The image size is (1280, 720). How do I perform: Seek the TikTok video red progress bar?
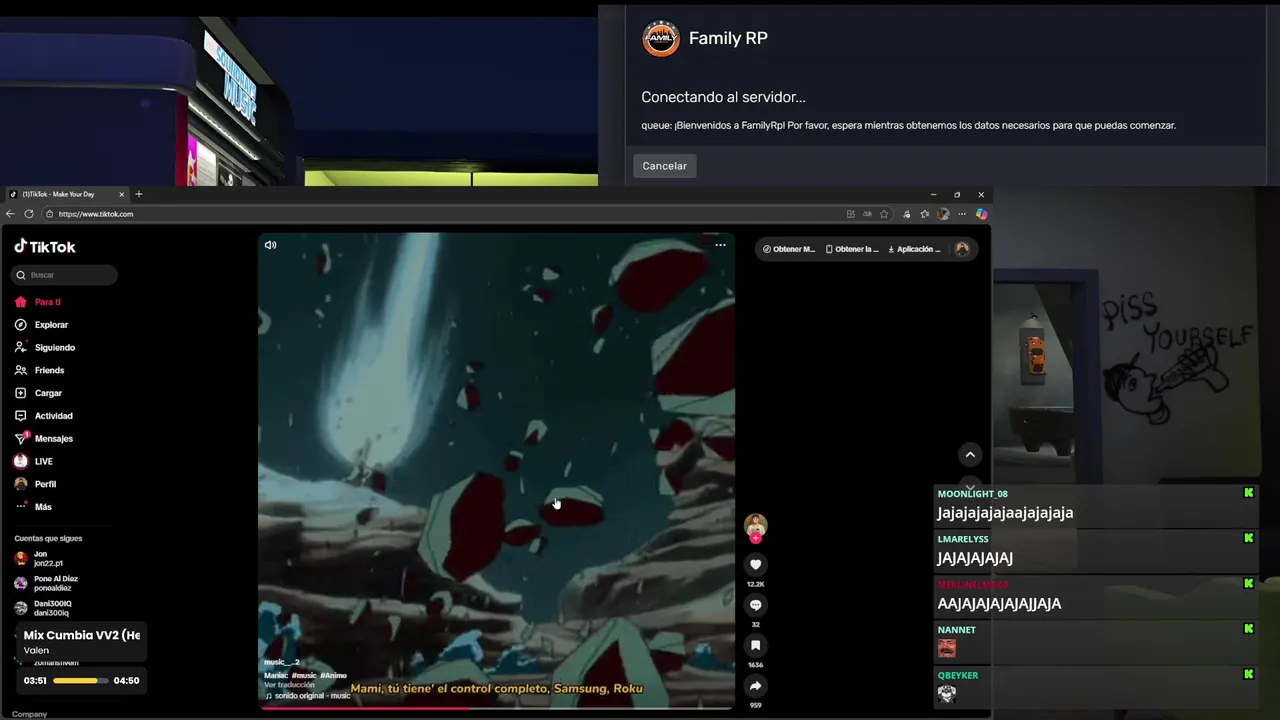click(x=496, y=708)
